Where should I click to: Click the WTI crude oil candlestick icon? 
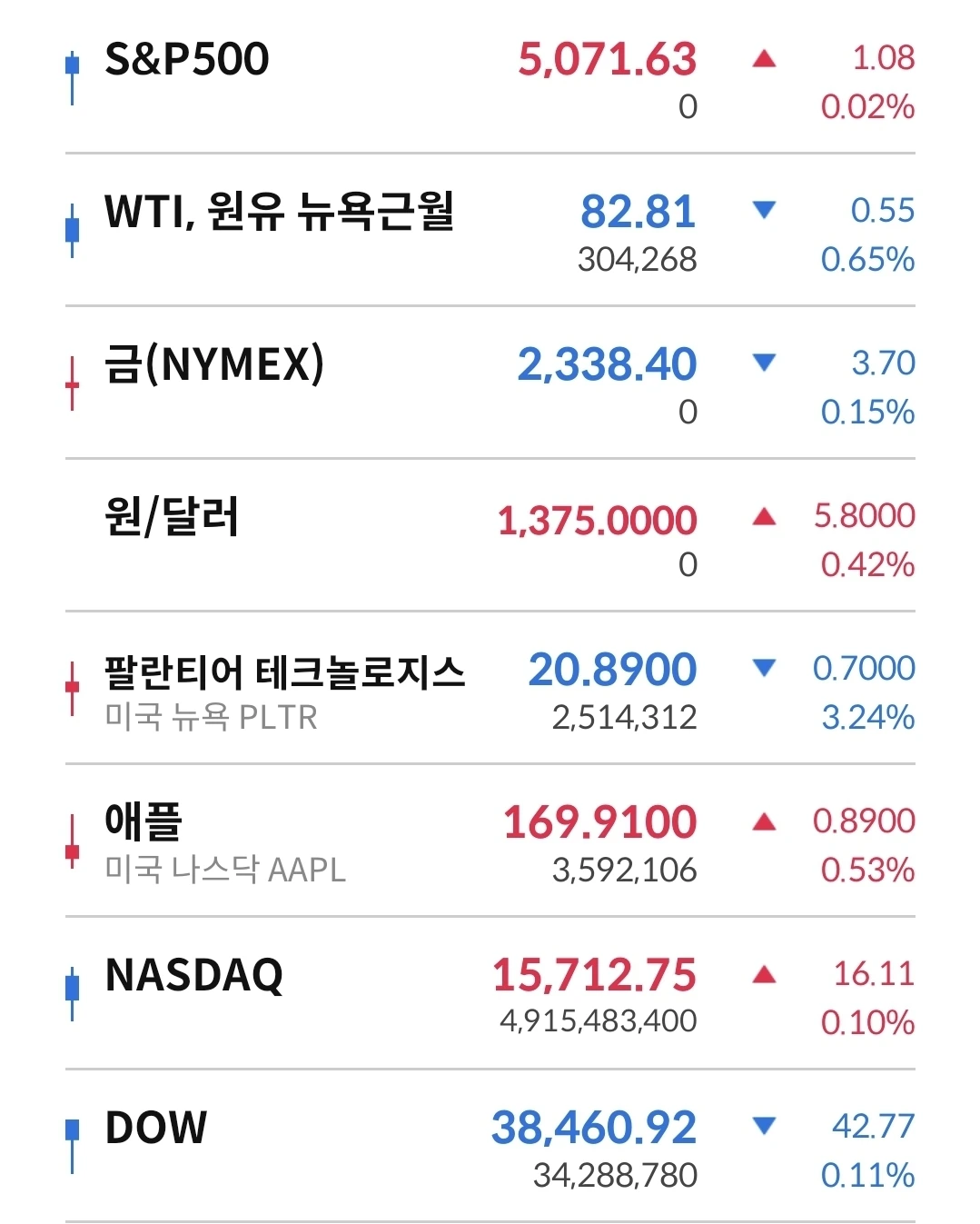[72, 229]
